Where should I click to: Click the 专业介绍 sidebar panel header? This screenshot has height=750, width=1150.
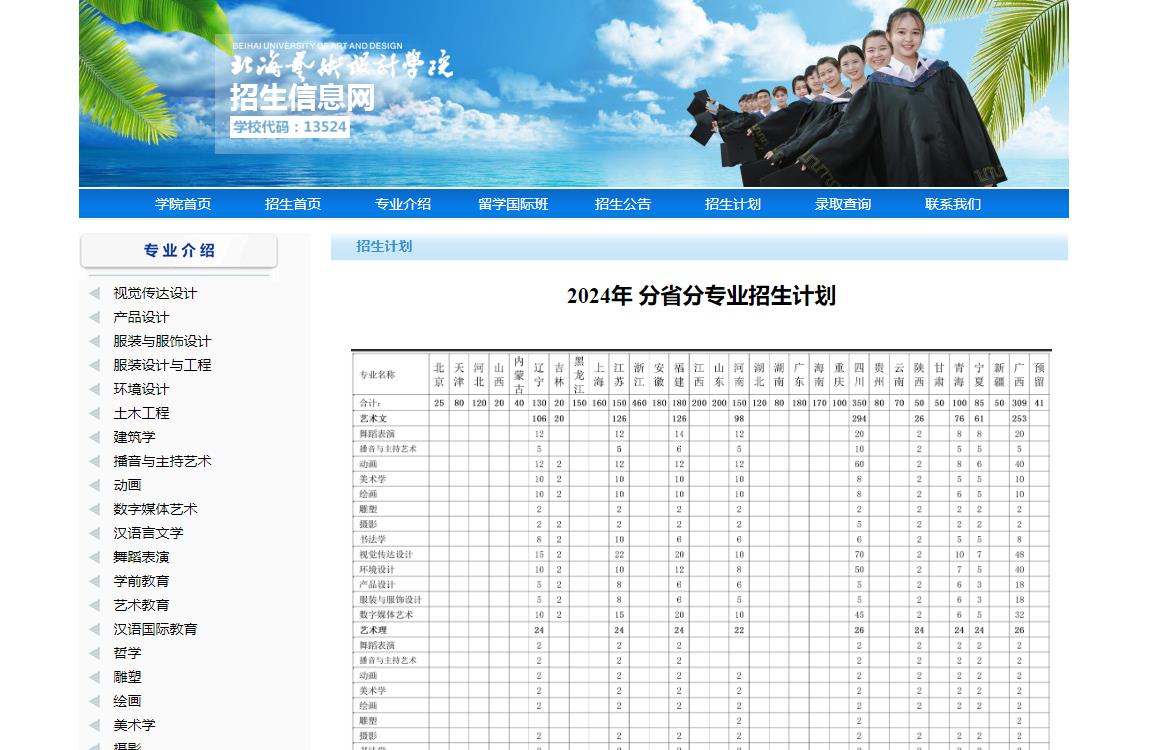tap(179, 251)
